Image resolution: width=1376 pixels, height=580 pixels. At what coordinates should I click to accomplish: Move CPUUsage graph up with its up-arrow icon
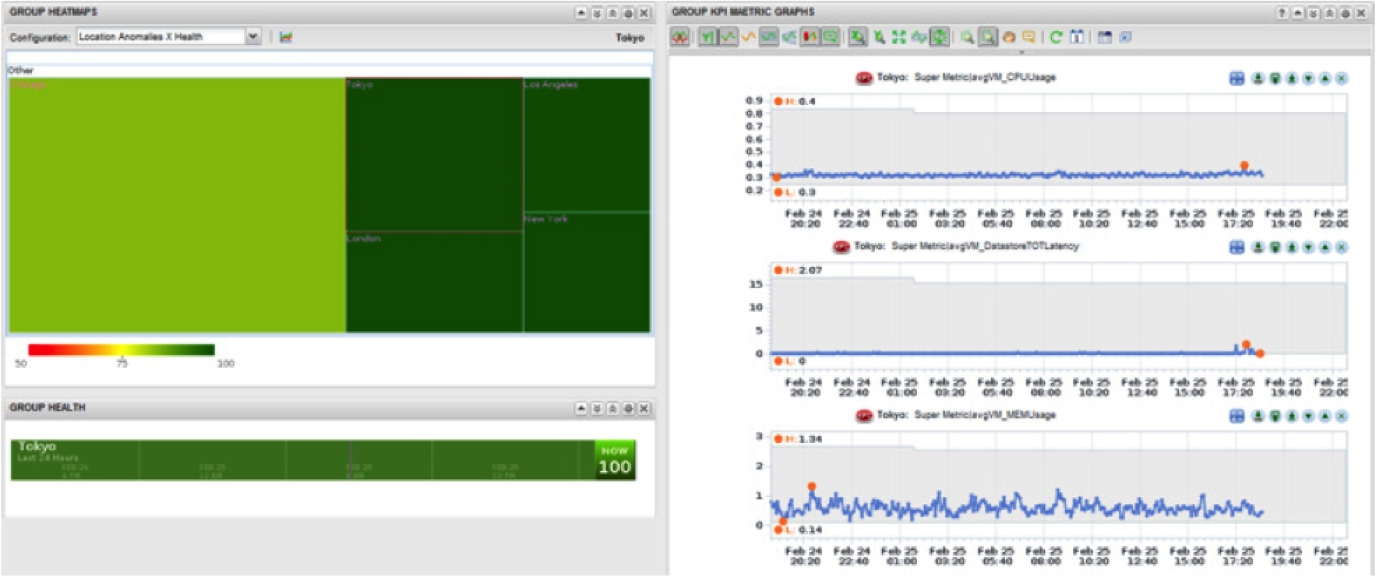click(x=1325, y=78)
